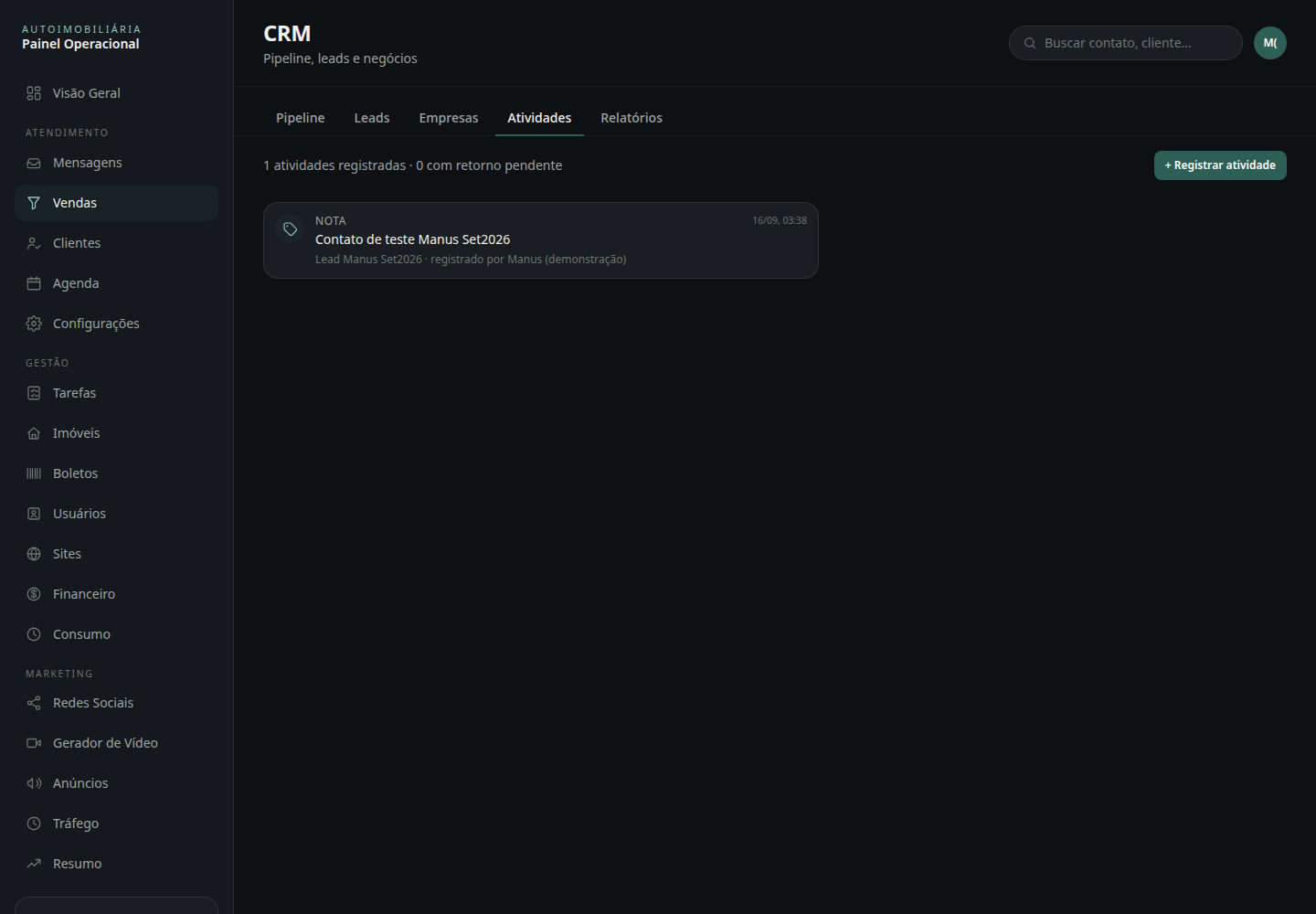The image size is (1316, 914).
Task: Open the Contato de teste Manus Set2026 activity
Action: pyautogui.click(x=541, y=240)
